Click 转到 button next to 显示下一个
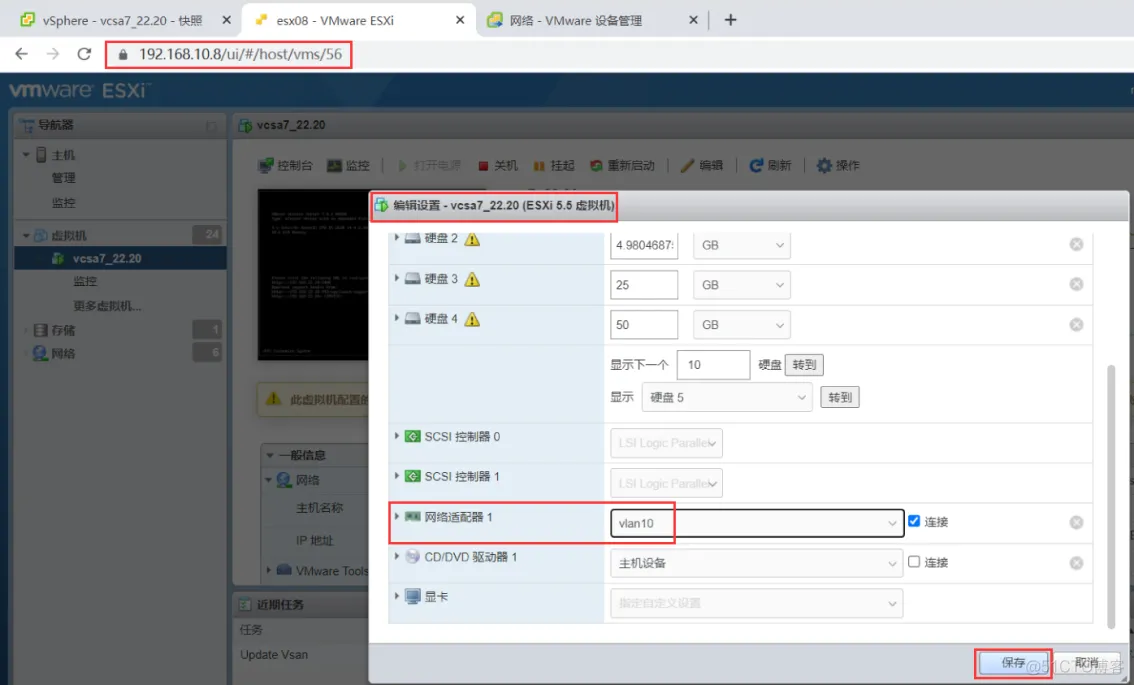This screenshot has height=685, width=1134. tap(803, 365)
